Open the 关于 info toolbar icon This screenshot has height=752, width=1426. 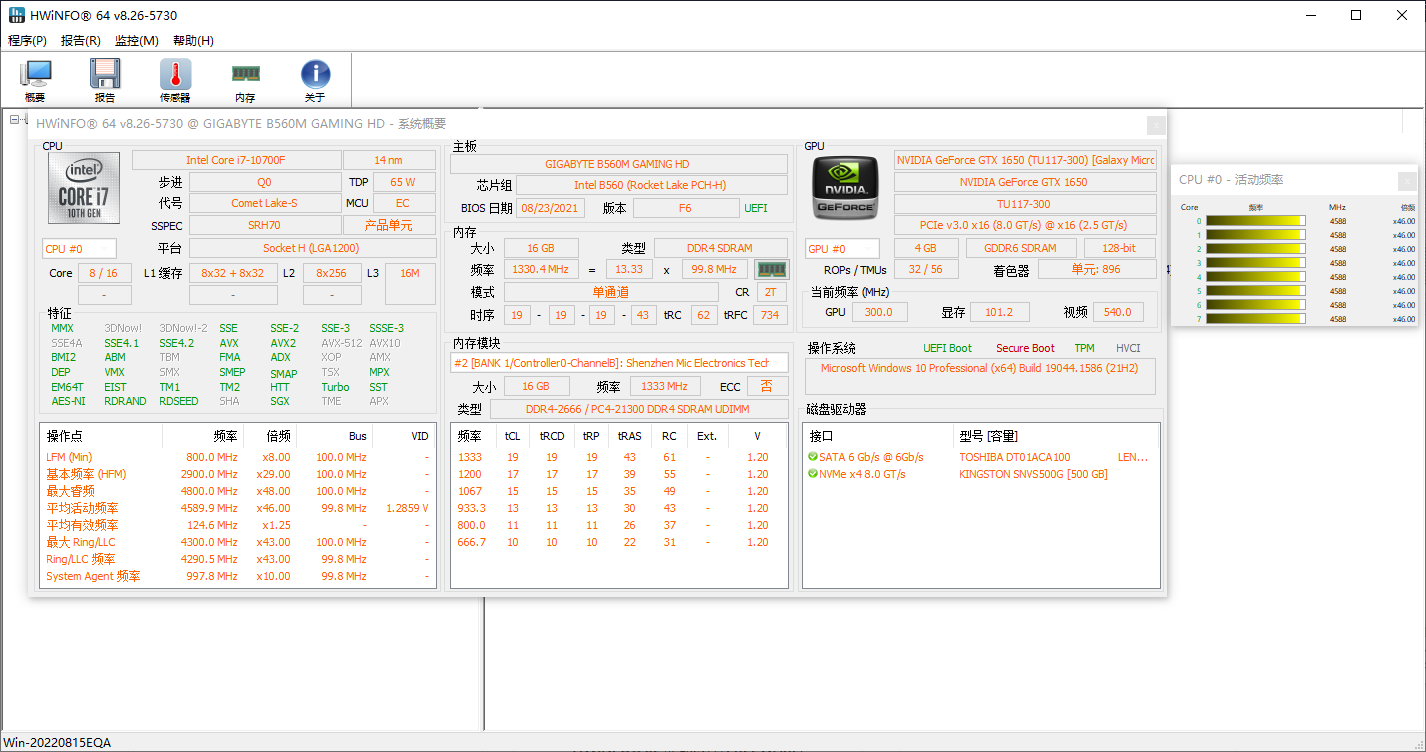[315, 81]
